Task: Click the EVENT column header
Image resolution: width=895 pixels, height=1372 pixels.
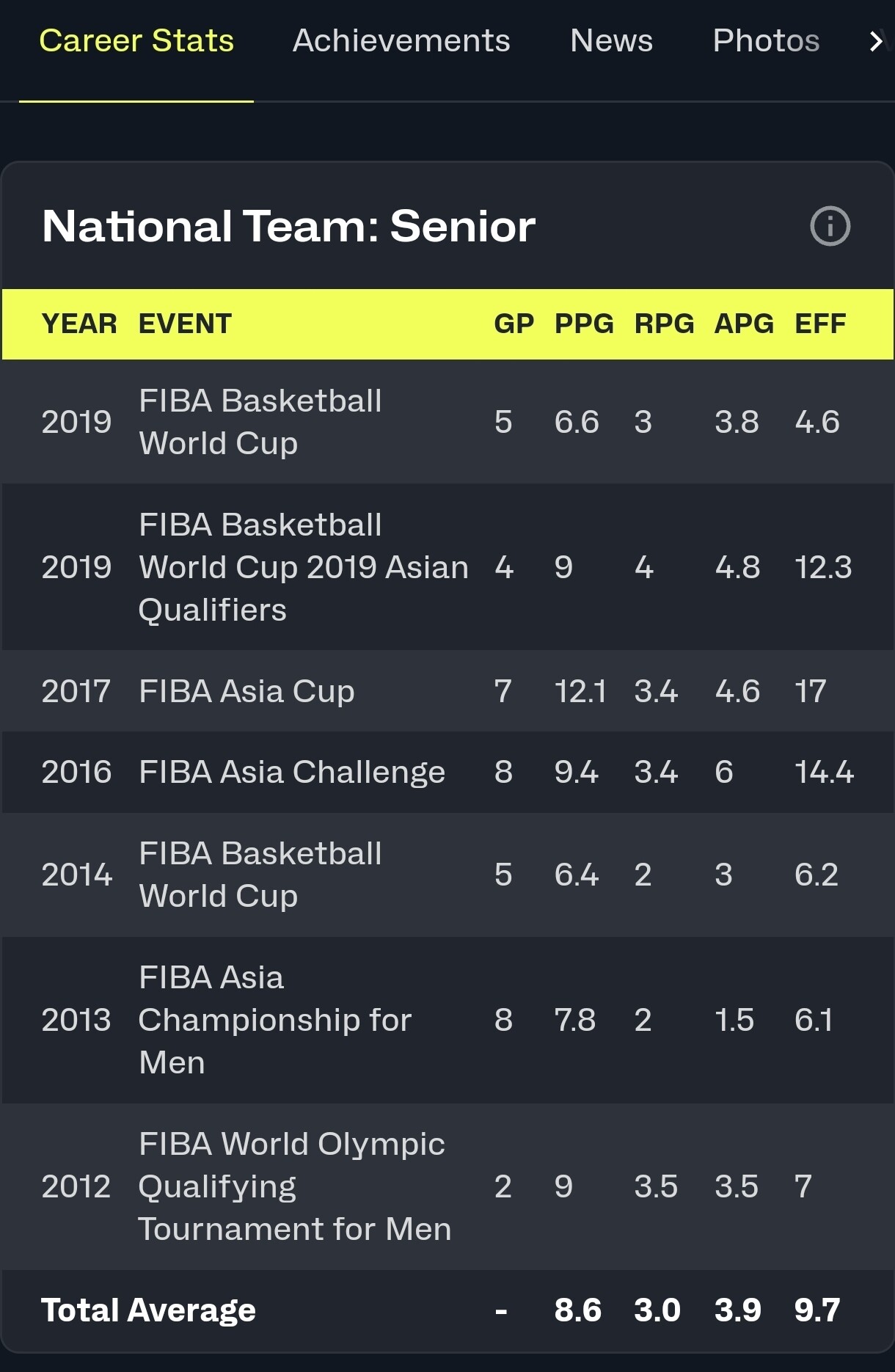Action: (x=185, y=324)
